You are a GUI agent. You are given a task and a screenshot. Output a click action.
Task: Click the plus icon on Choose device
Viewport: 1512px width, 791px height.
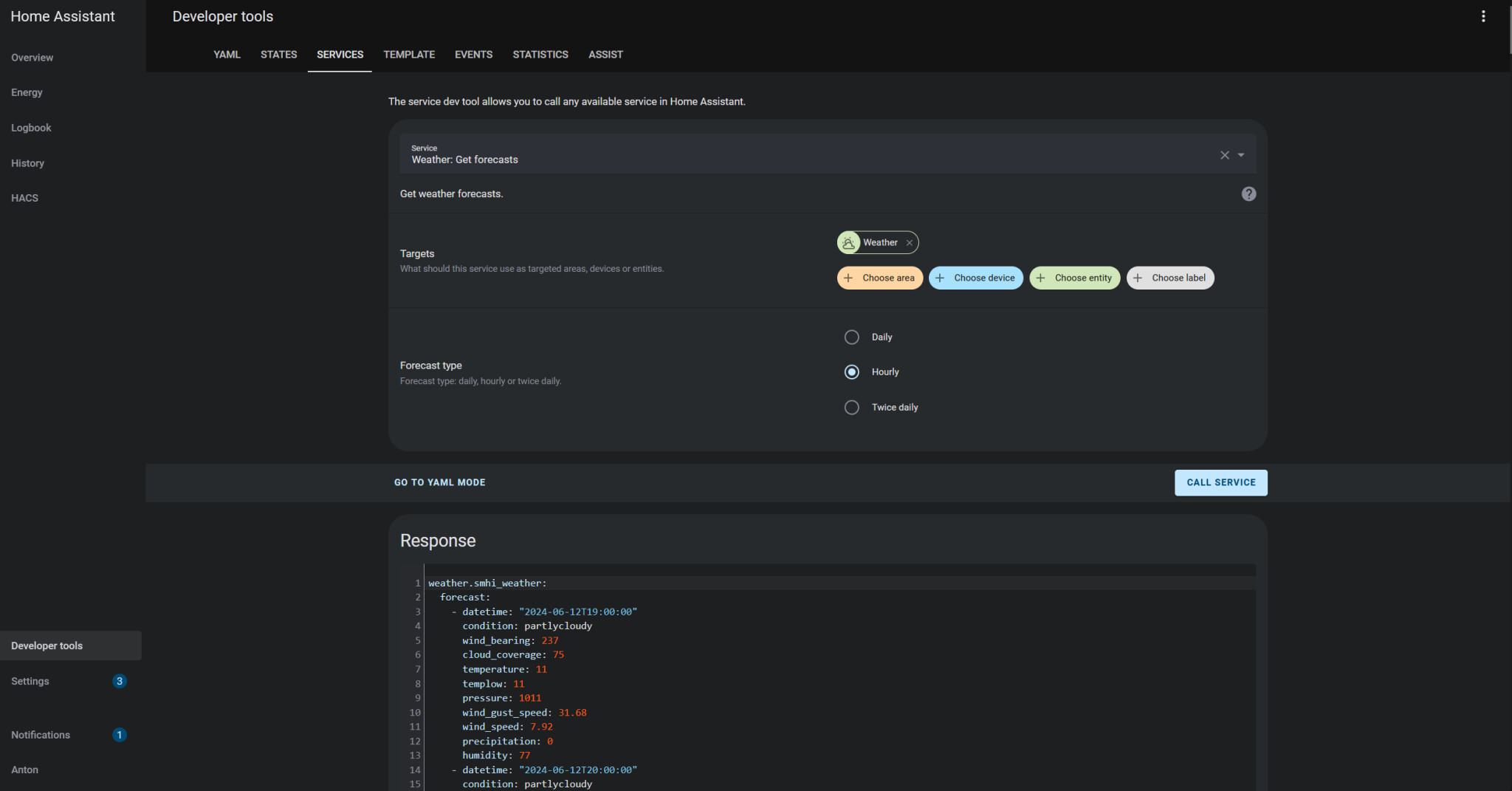[940, 278]
